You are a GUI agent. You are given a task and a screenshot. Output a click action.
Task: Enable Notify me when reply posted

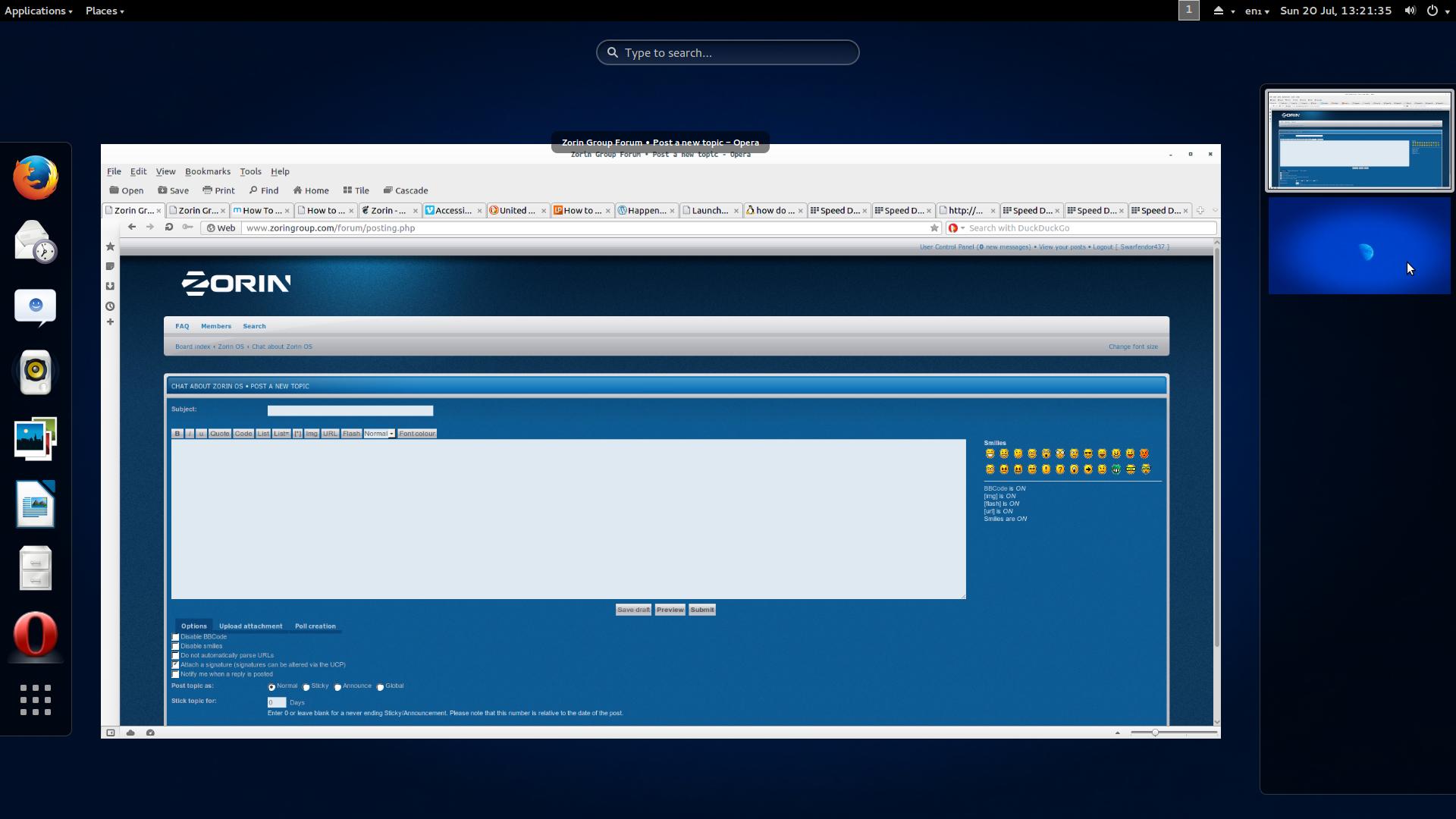pyautogui.click(x=175, y=674)
